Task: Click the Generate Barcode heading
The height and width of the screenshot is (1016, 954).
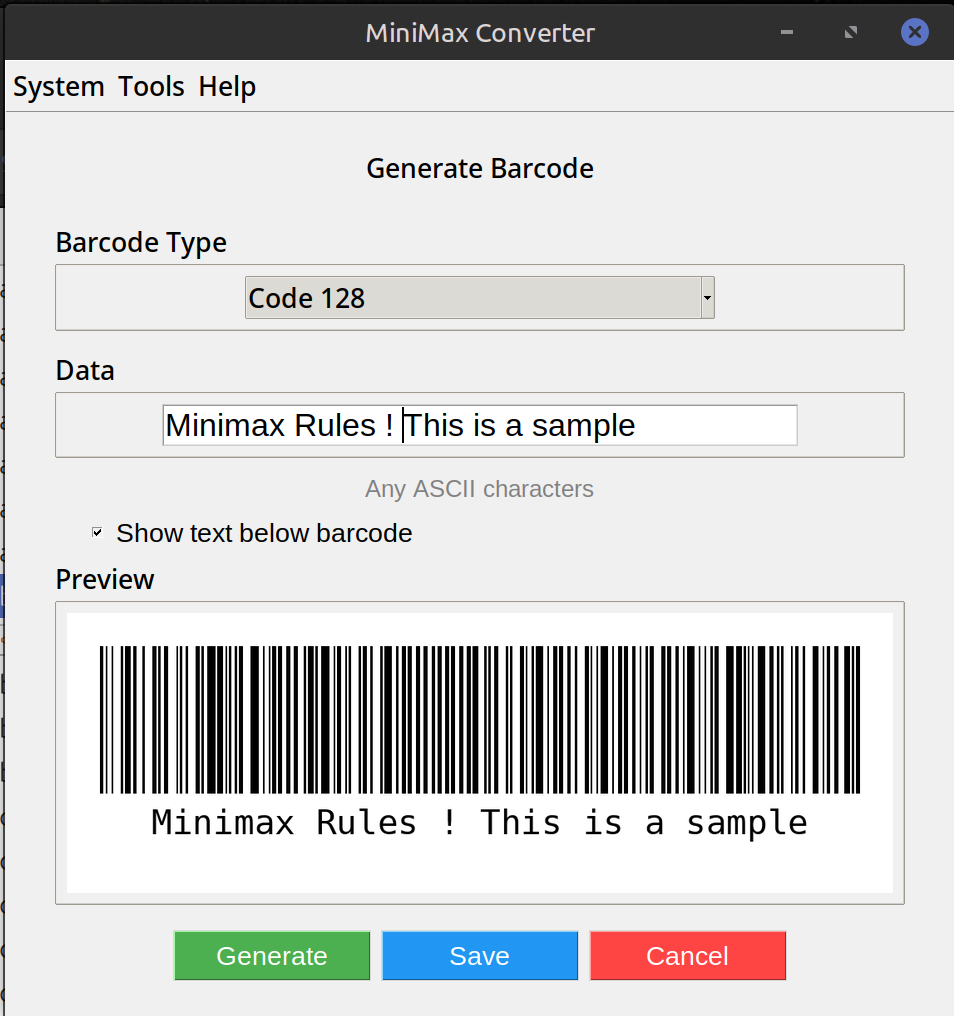Action: pos(480,168)
